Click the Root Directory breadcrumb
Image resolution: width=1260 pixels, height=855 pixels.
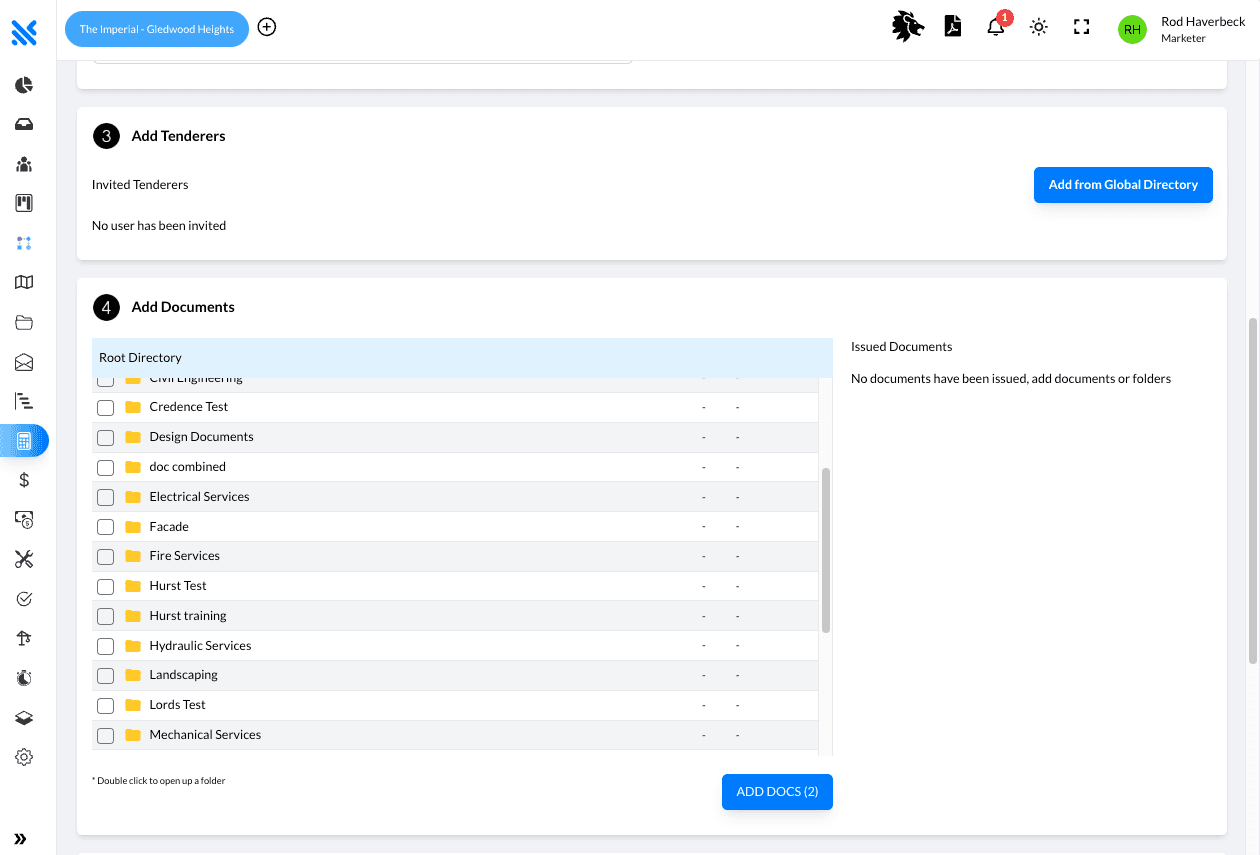(x=140, y=358)
